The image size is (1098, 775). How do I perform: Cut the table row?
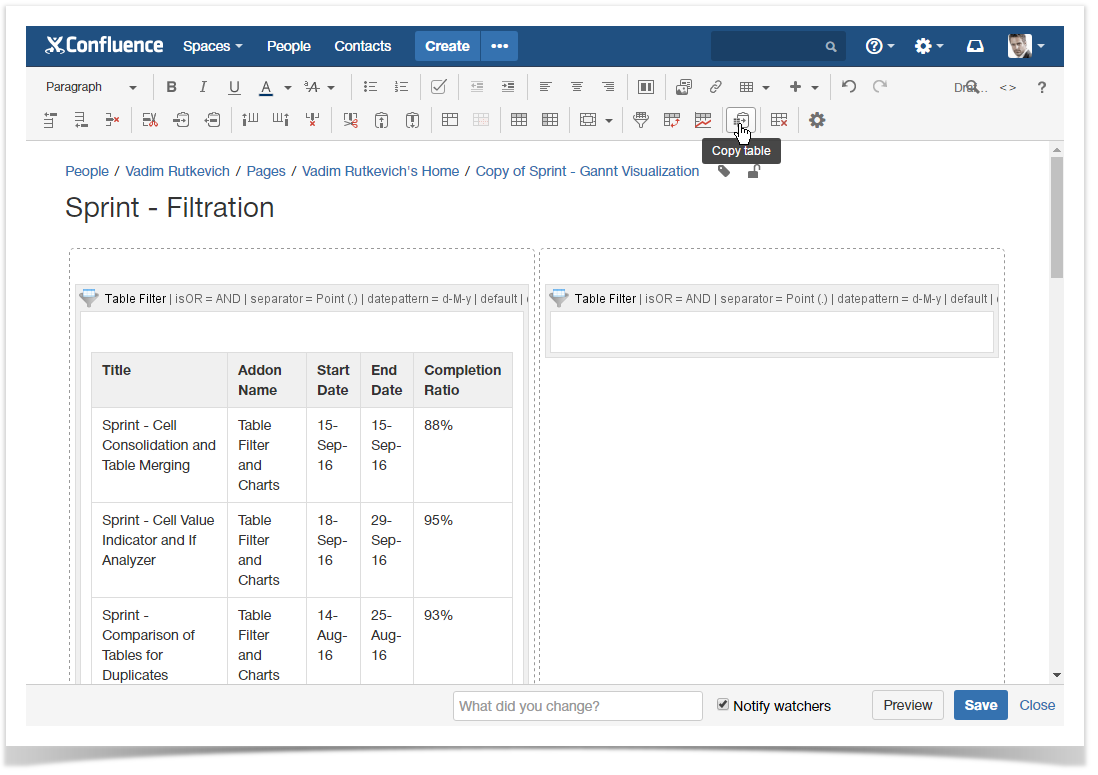(150, 120)
